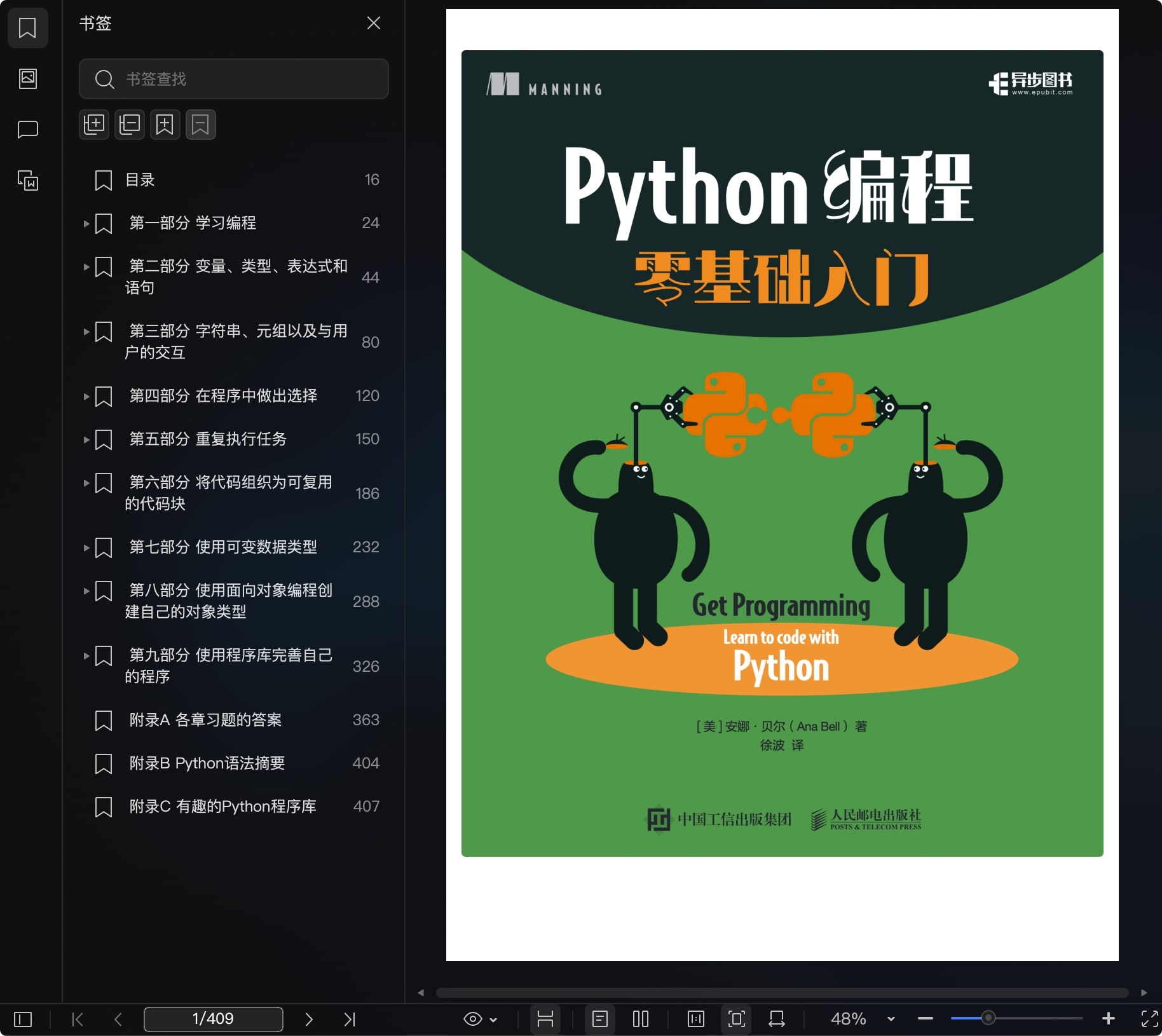Go to the last page
This screenshot has height=1036, width=1162.
click(349, 1019)
